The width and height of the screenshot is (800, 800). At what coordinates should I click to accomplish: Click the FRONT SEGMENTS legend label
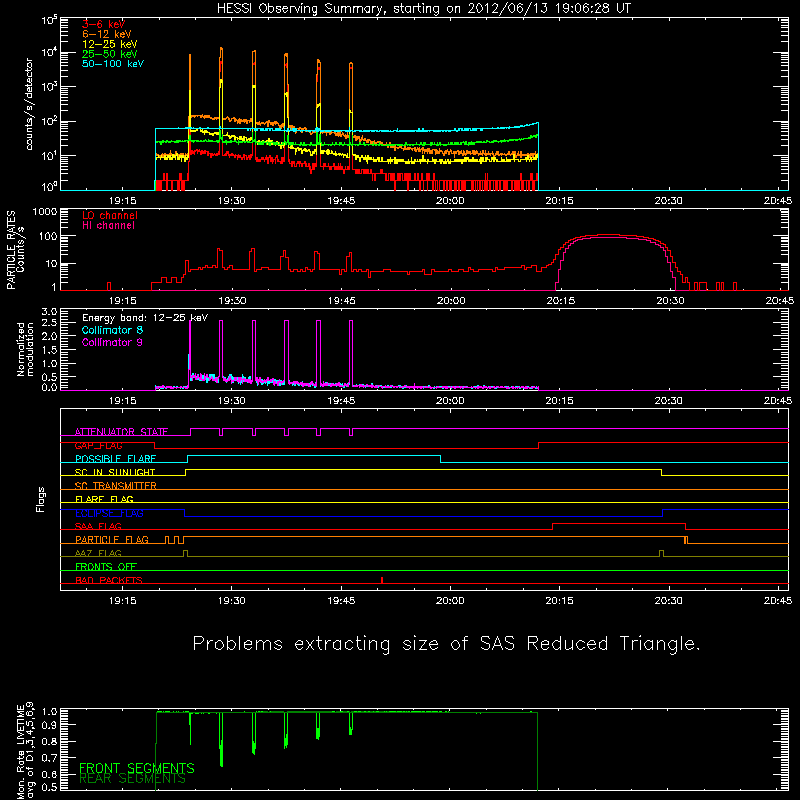(x=137, y=768)
